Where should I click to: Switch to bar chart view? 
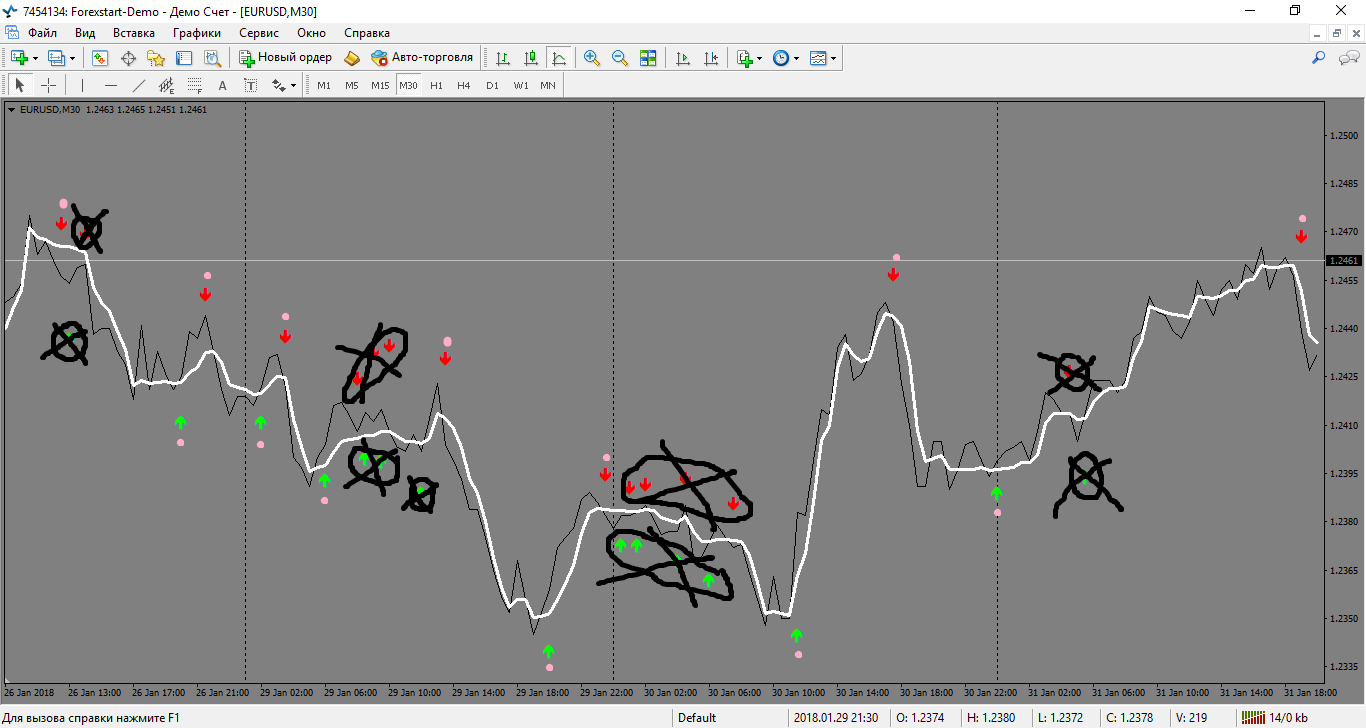pos(503,58)
